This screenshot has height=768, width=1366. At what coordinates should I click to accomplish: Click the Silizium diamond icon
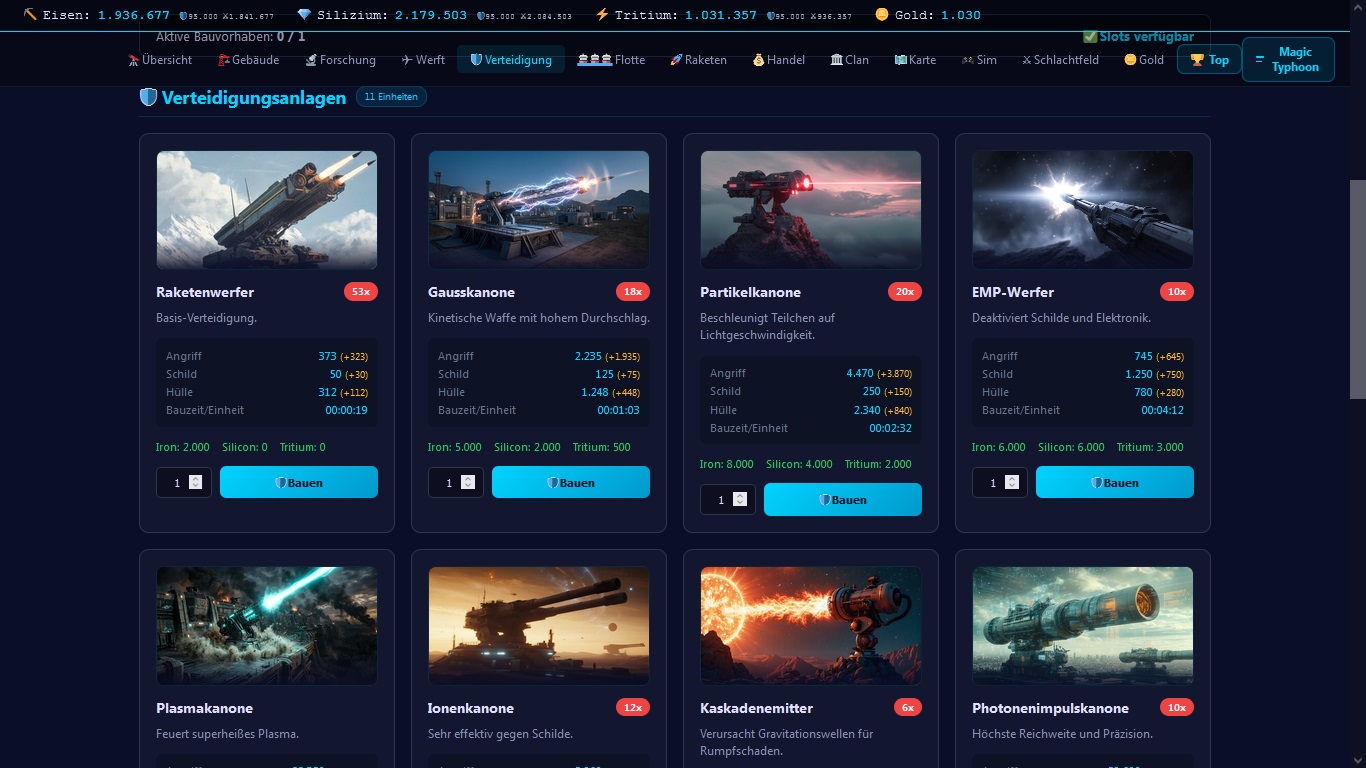(304, 14)
